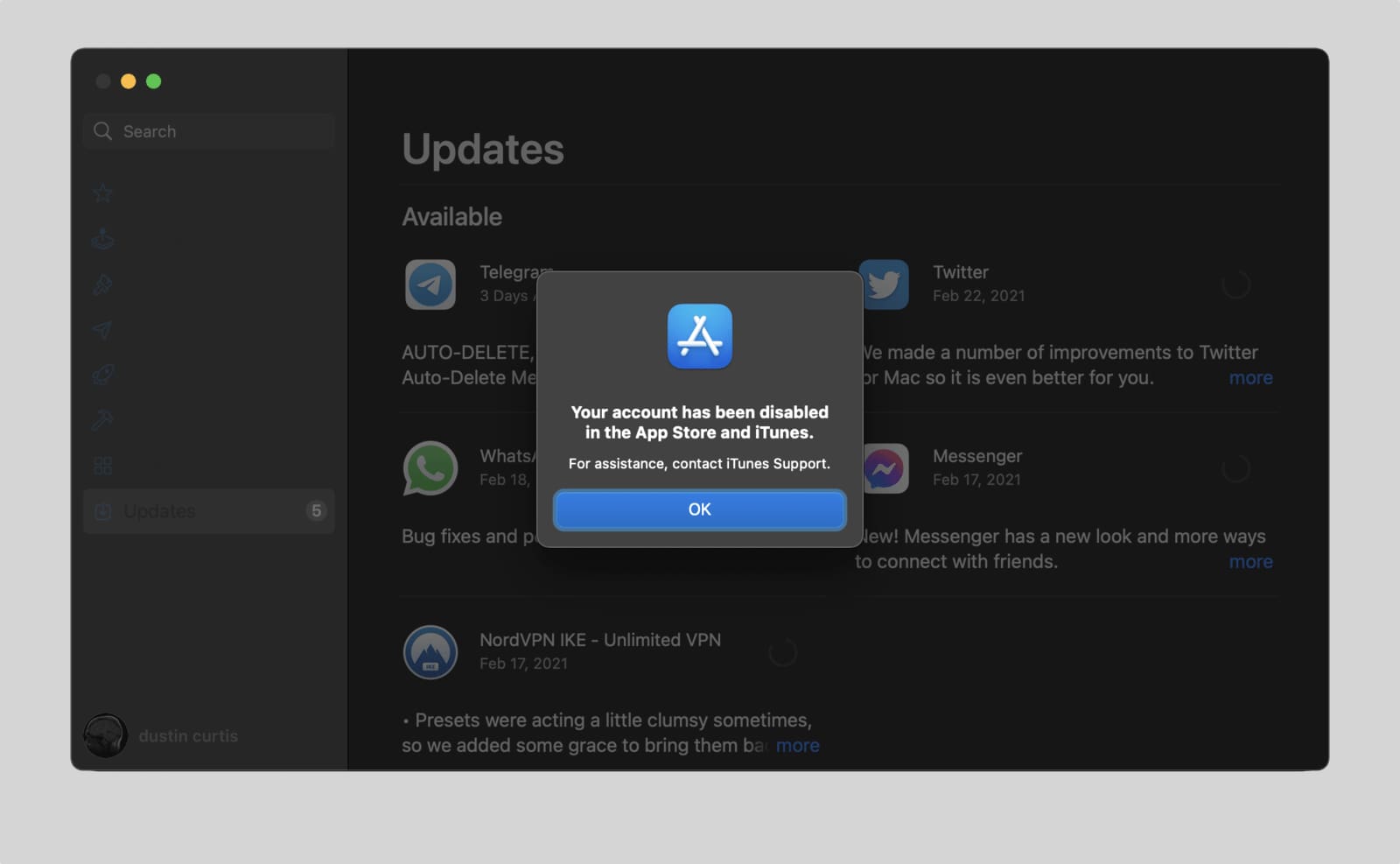This screenshot has width=1400, height=864.
Task: Click the Twitter app icon
Action: coord(885,284)
